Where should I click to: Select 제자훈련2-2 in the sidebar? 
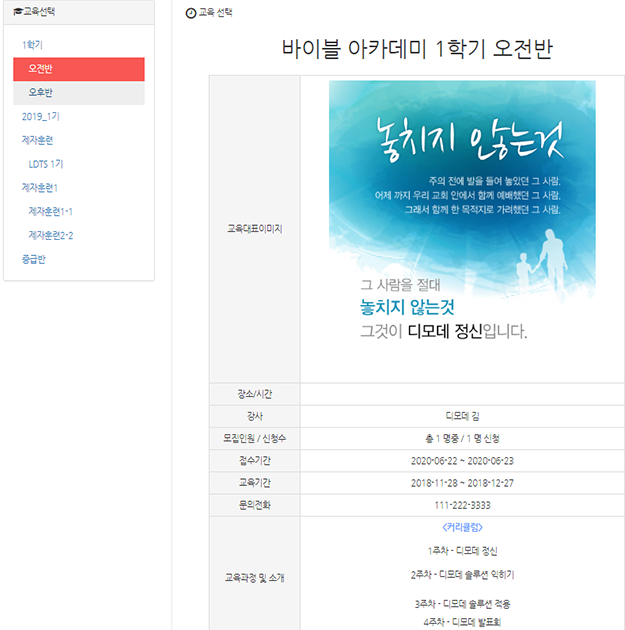[x=51, y=235]
